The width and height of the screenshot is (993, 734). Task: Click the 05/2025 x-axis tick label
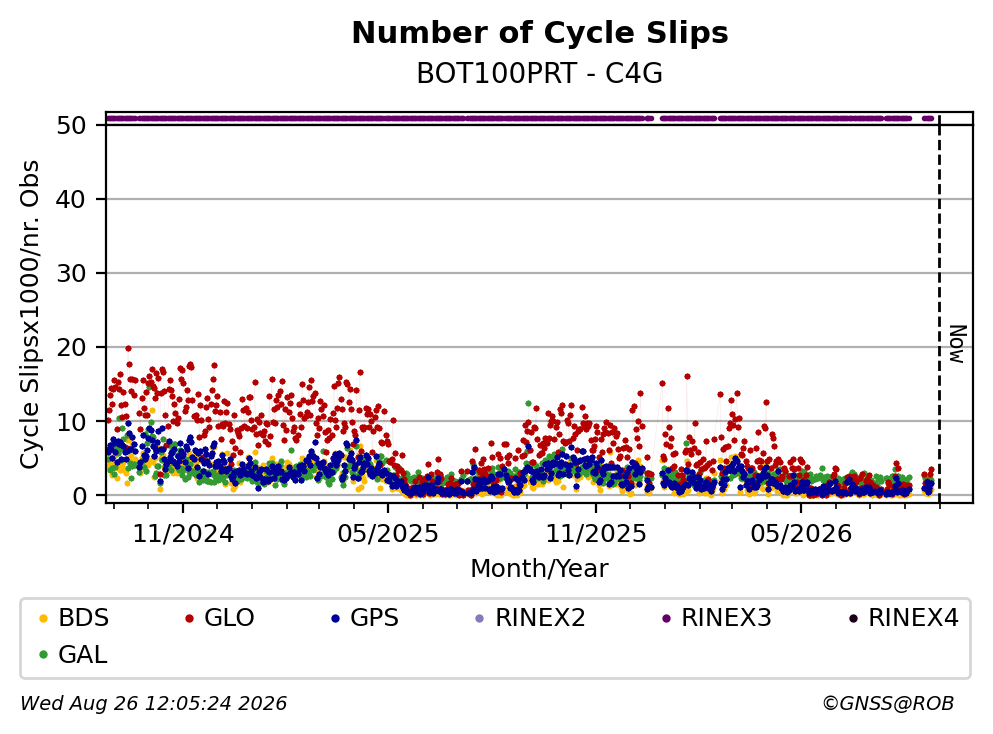click(388, 534)
